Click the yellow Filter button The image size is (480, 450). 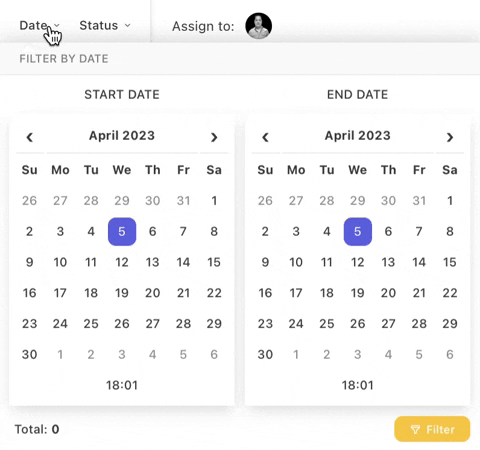coord(432,429)
